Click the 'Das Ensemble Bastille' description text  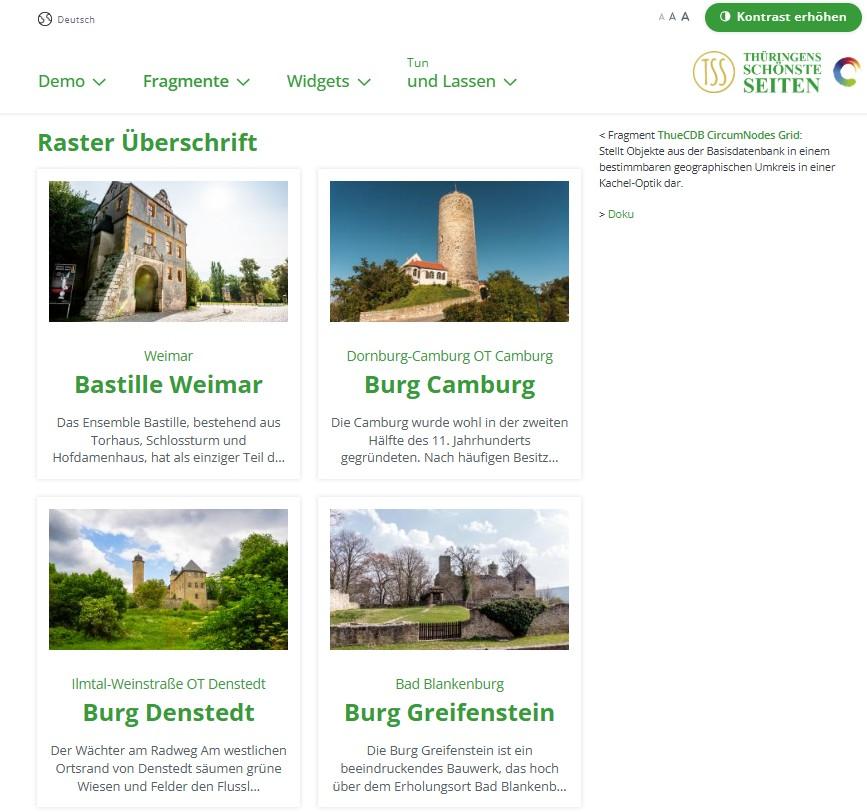click(x=169, y=440)
